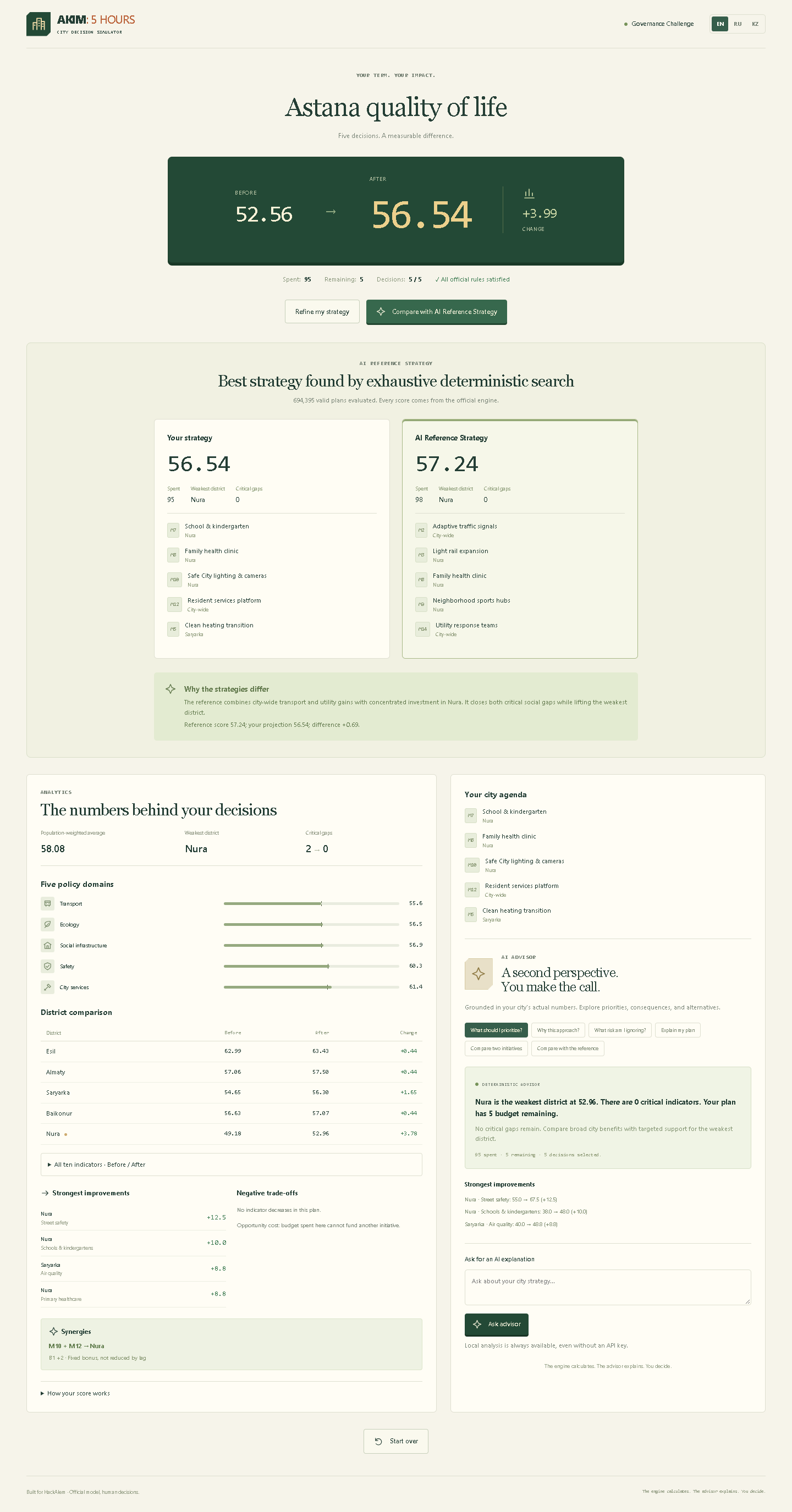This screenshot has width=792, height=1512.
Task: Select 'What should I prioritize?' prompt
Action: coord(496,1030)
